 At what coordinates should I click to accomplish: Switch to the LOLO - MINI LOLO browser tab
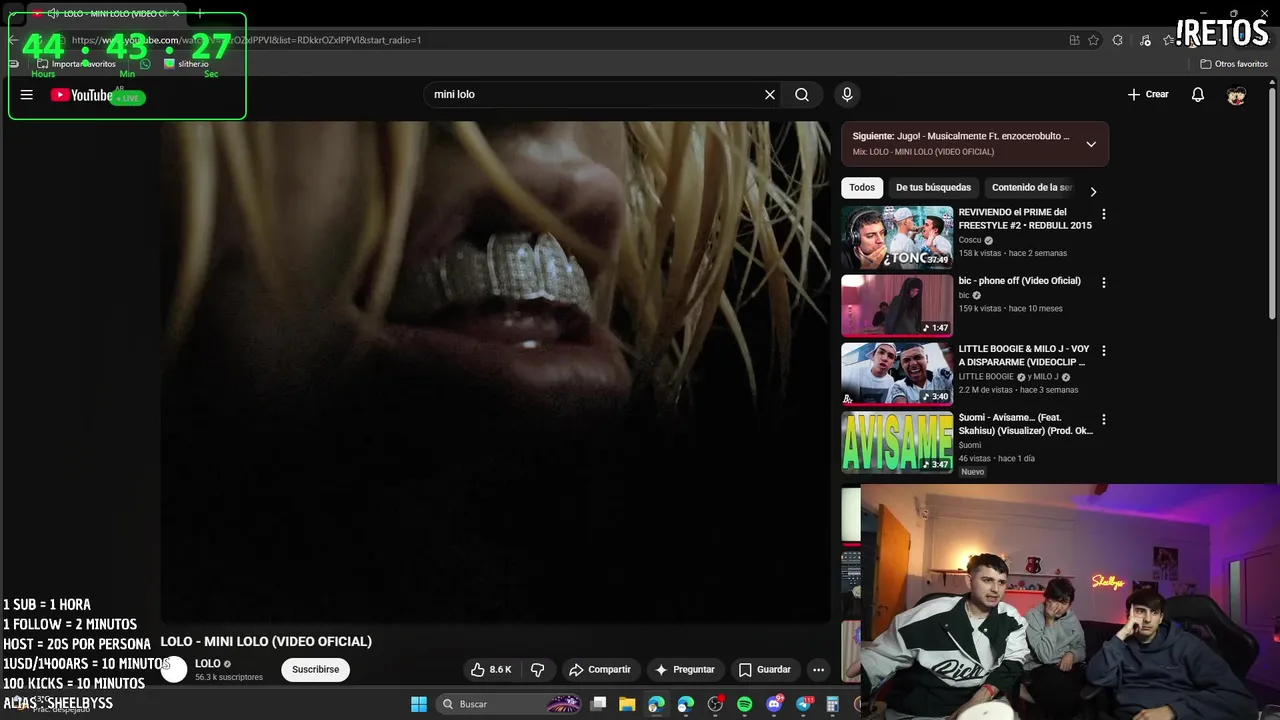[105, 13]
